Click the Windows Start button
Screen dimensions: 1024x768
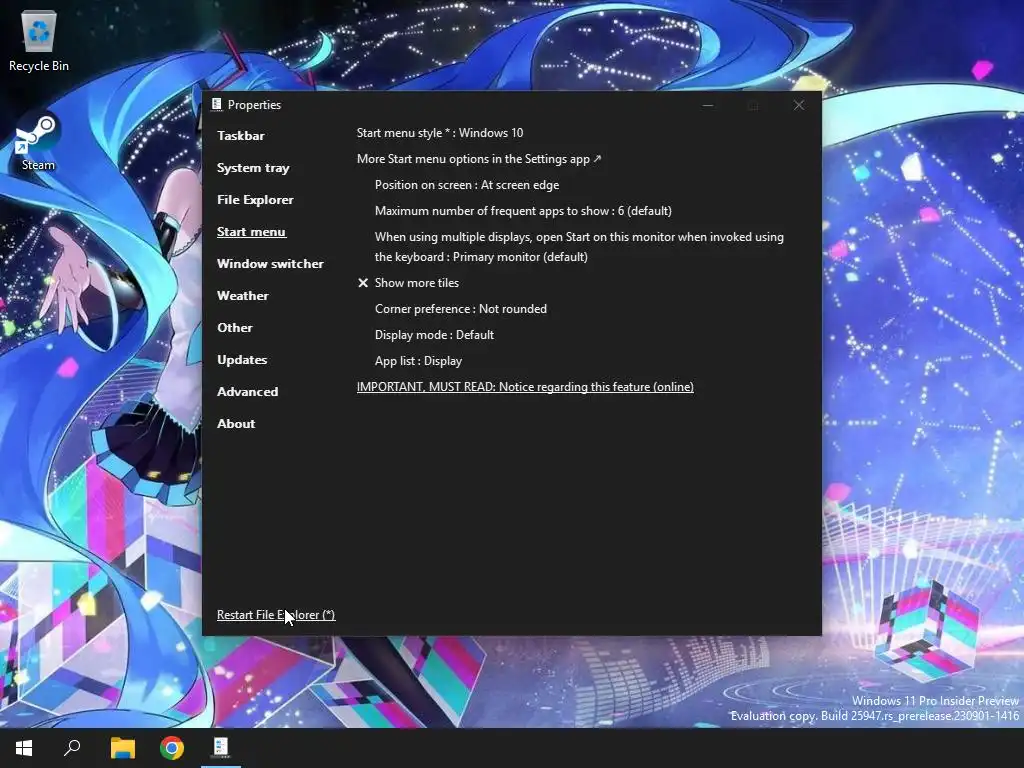click(x=24, y=748)
